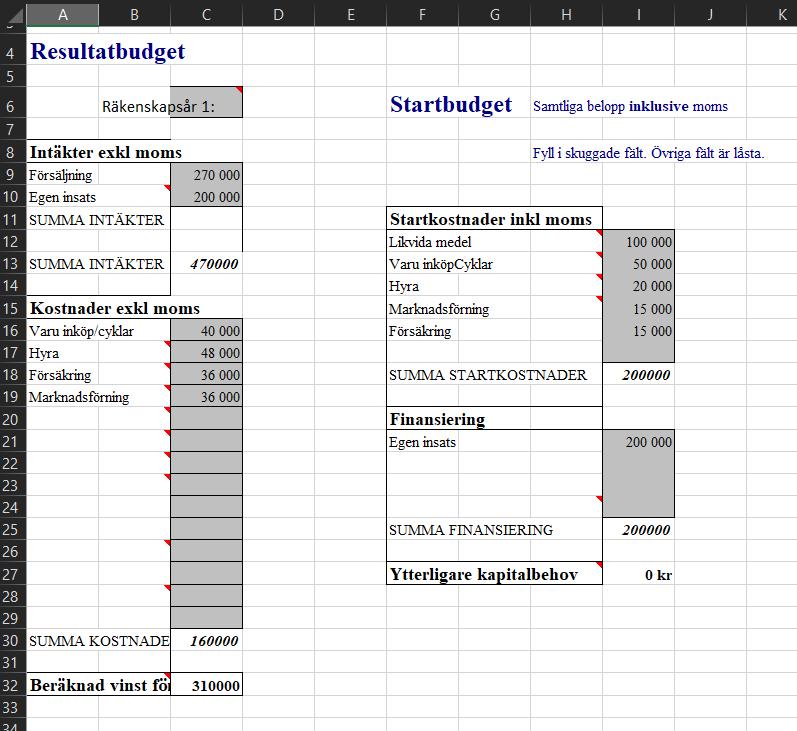Click the Varu inköp/cyklar cost 40 000
Screen dimensions: 797x731
pos(207,331)
